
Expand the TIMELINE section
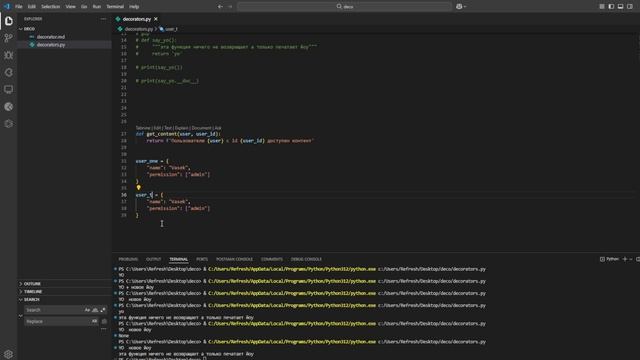tap(33, 291)
